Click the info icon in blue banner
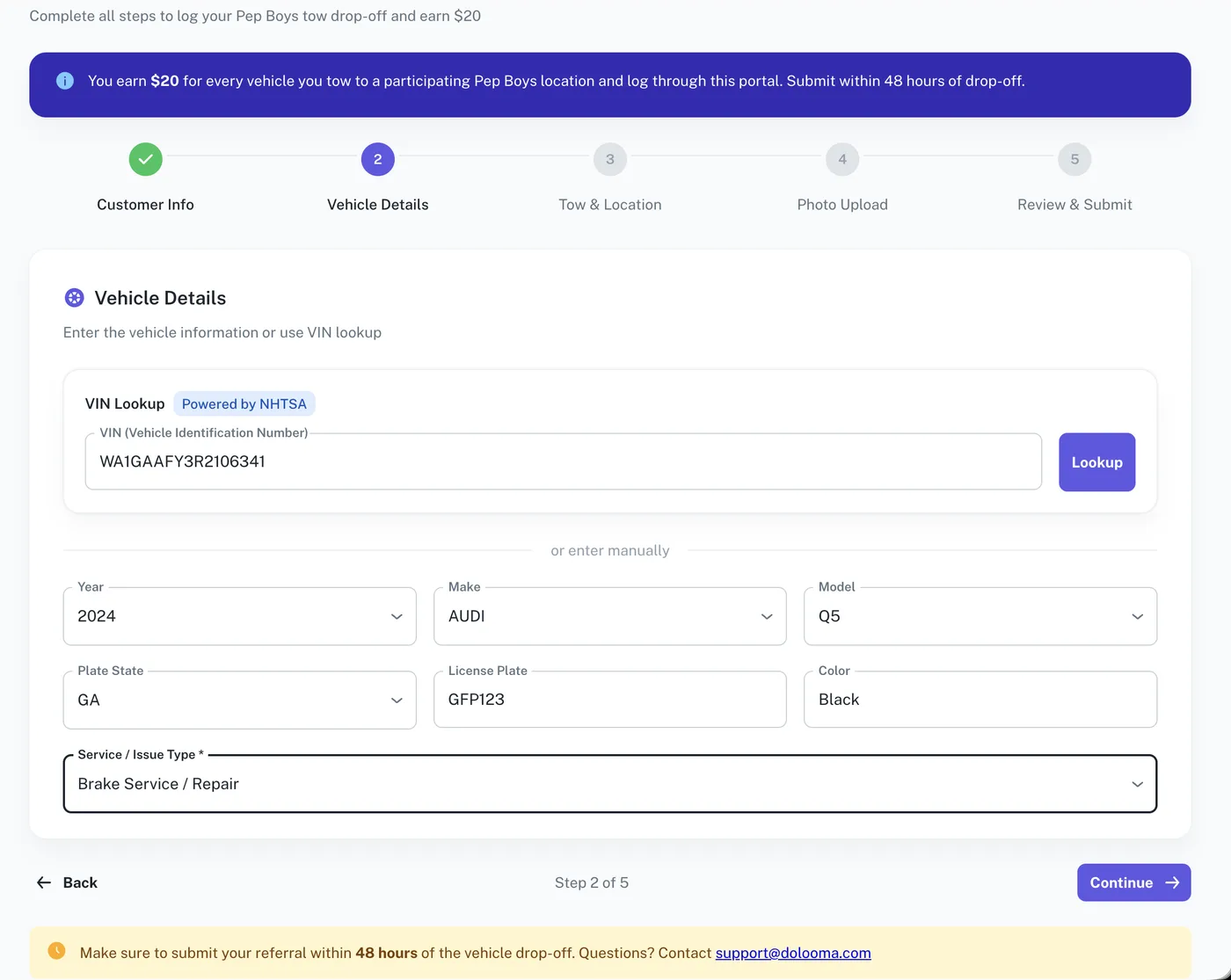The image size is (1231, 980). click(65, 81)
